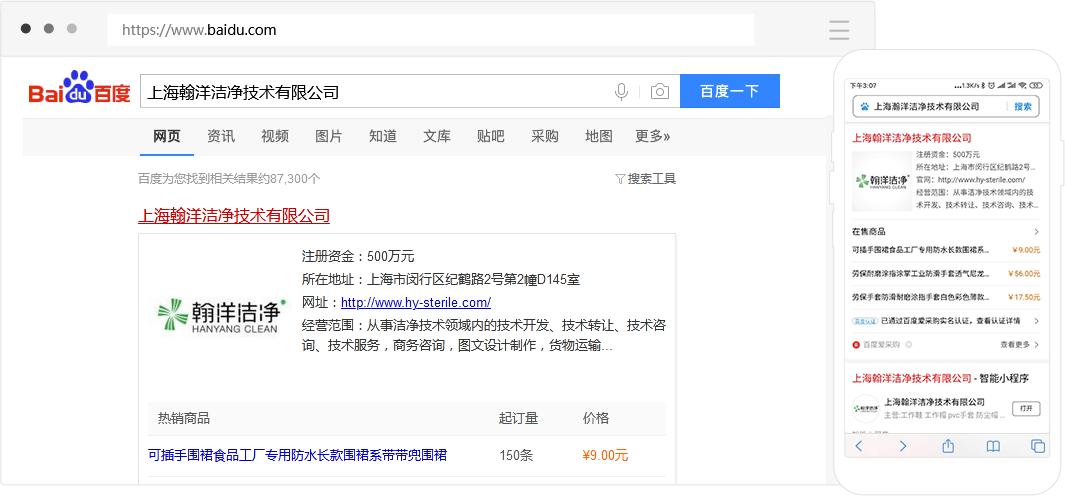Image resolution: width=1065 pixels, height=496 pixels.
Task: Click the microphone voice search icon
Action: point(621,92)
